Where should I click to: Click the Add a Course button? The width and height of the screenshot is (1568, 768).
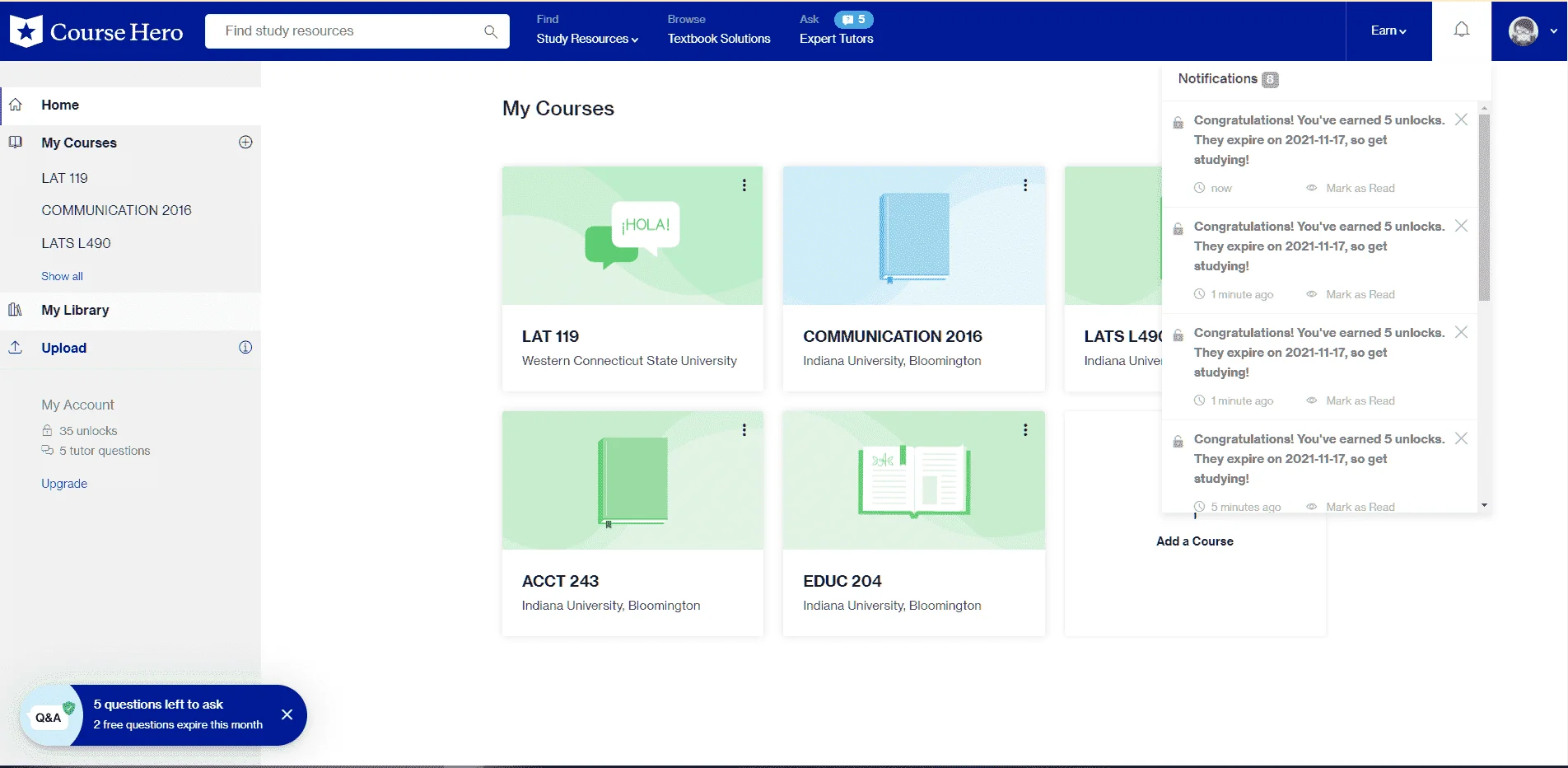pyautogui.click(x=1194, y=541)
